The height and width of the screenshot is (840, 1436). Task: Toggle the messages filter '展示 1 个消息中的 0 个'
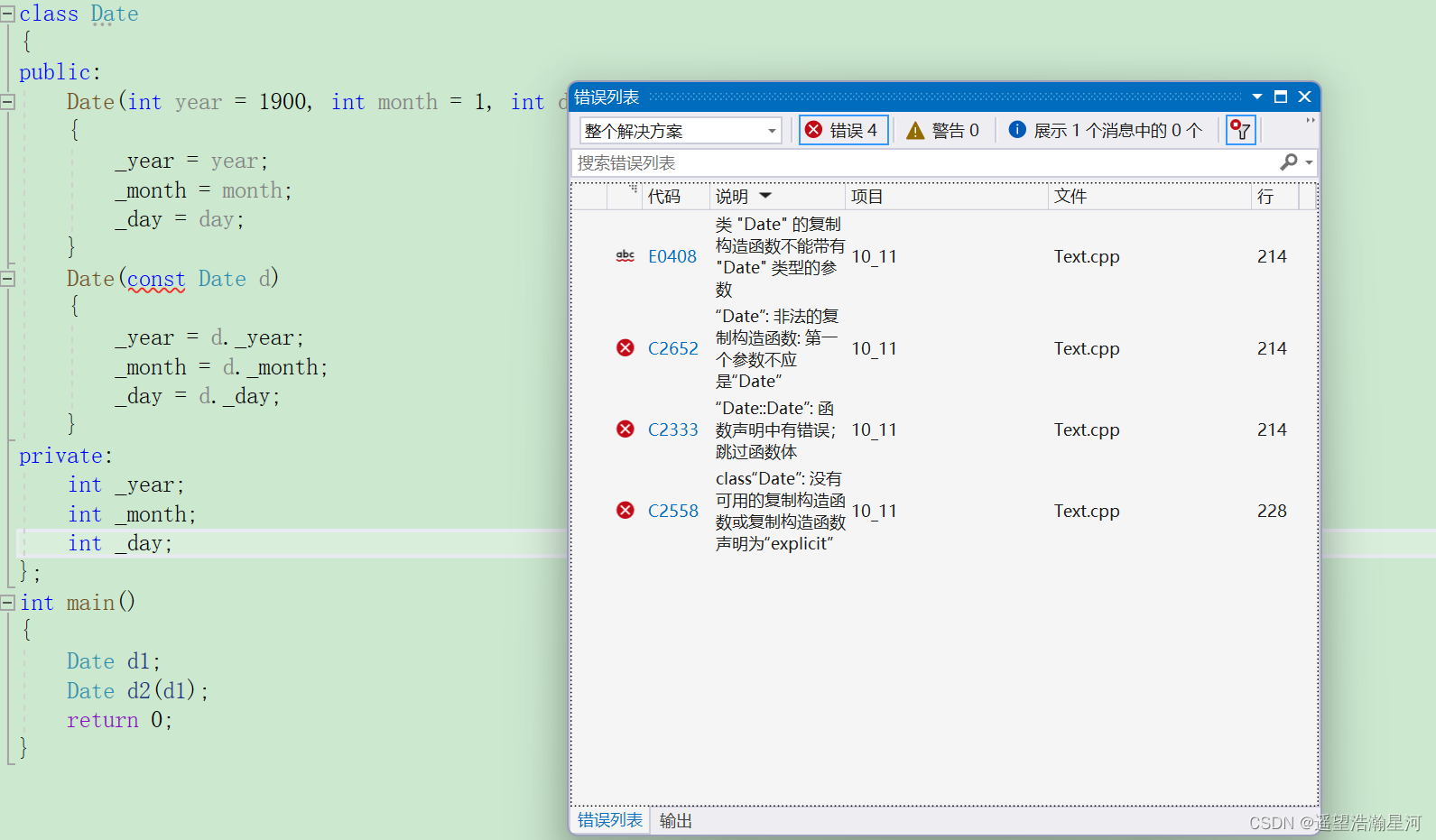coord(1106,130)
